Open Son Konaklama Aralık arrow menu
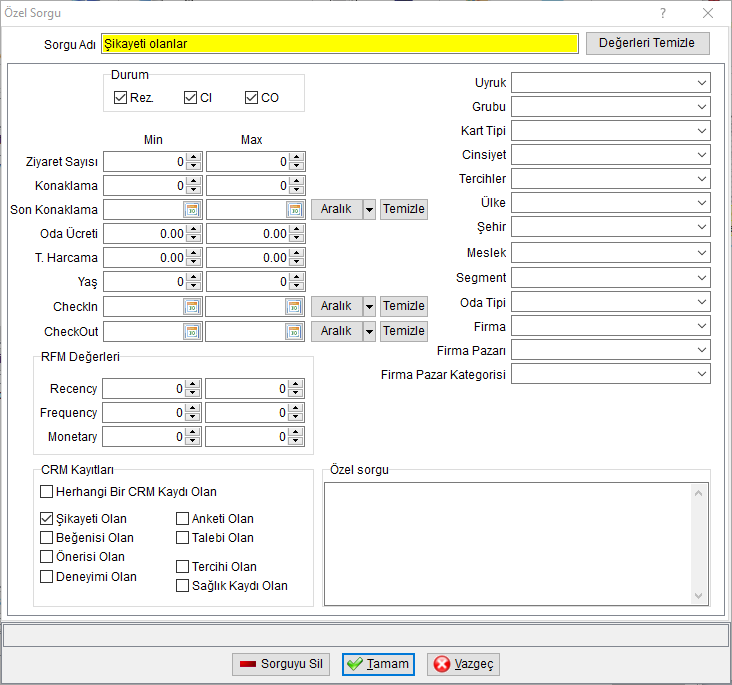The width and height of the screenshot is (732, 685). coord(369,210)
